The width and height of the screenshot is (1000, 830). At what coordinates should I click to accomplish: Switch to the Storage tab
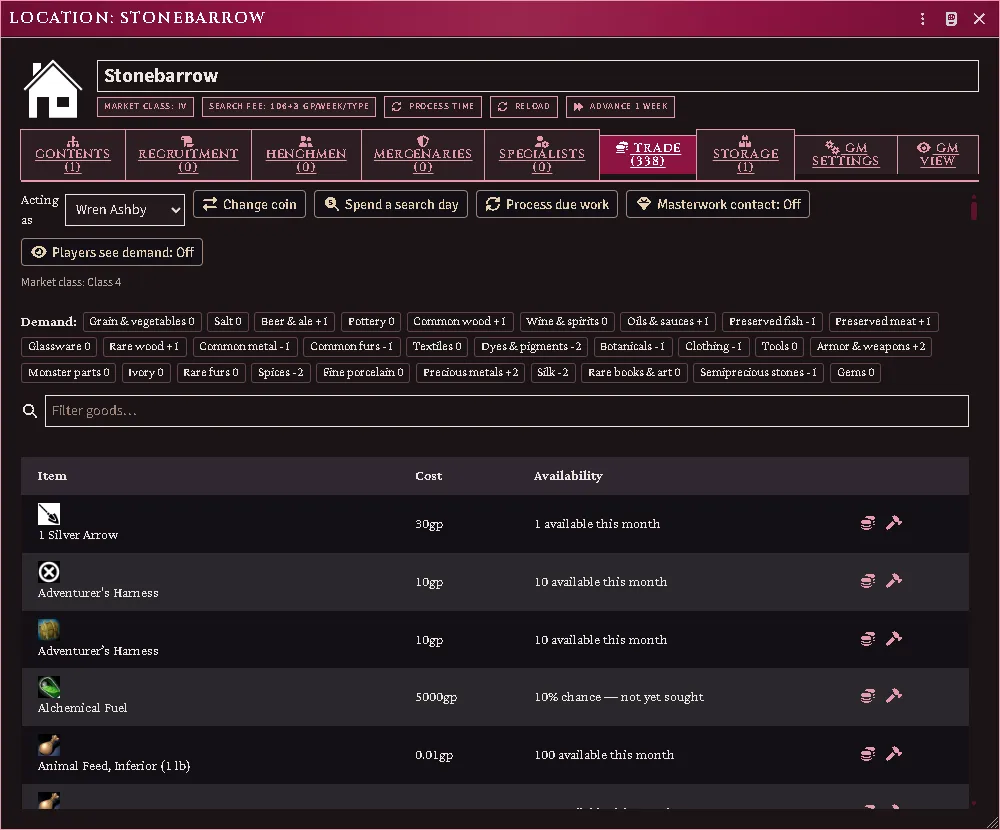tap(746, 155)
